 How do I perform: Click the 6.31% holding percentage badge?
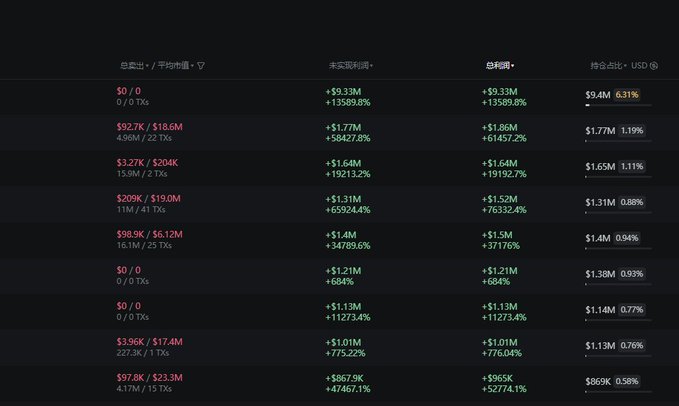[x=627, y=95]
